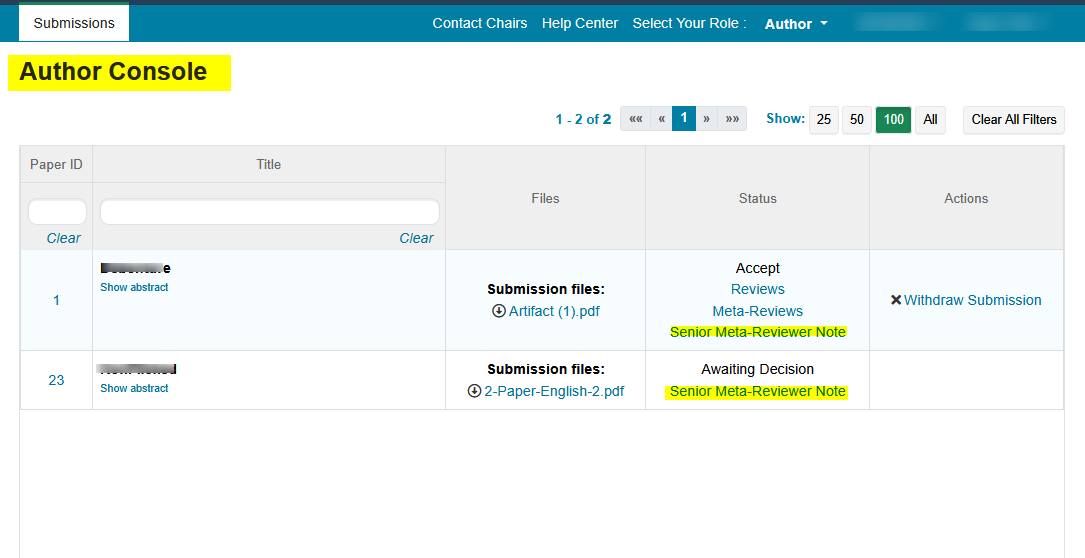1085x558 pixels.
Task: Click the Title filter text box
Action: click(269, 212)
